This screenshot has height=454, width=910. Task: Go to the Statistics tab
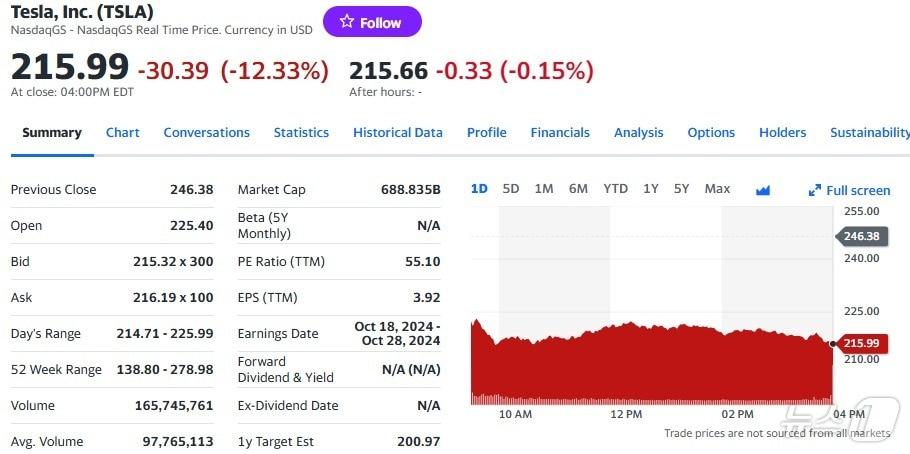click(x=301, y=132)
